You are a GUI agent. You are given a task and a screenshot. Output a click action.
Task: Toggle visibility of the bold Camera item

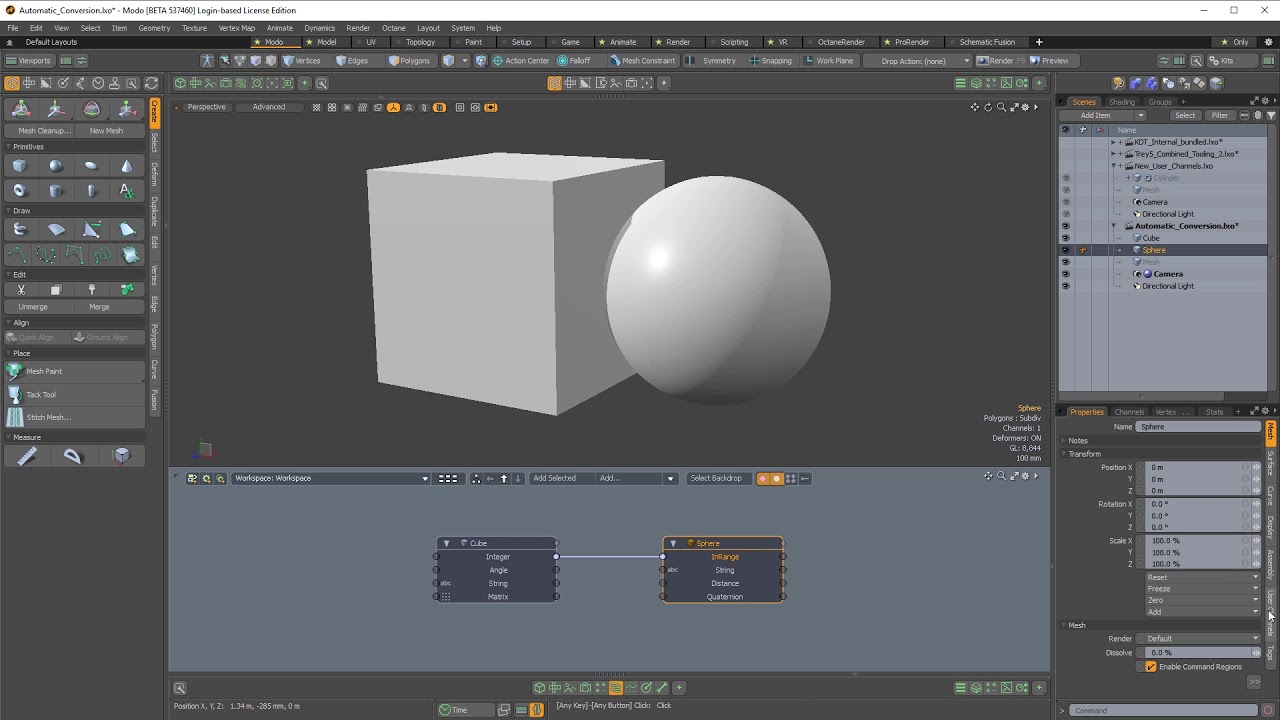click(1065, 274)
